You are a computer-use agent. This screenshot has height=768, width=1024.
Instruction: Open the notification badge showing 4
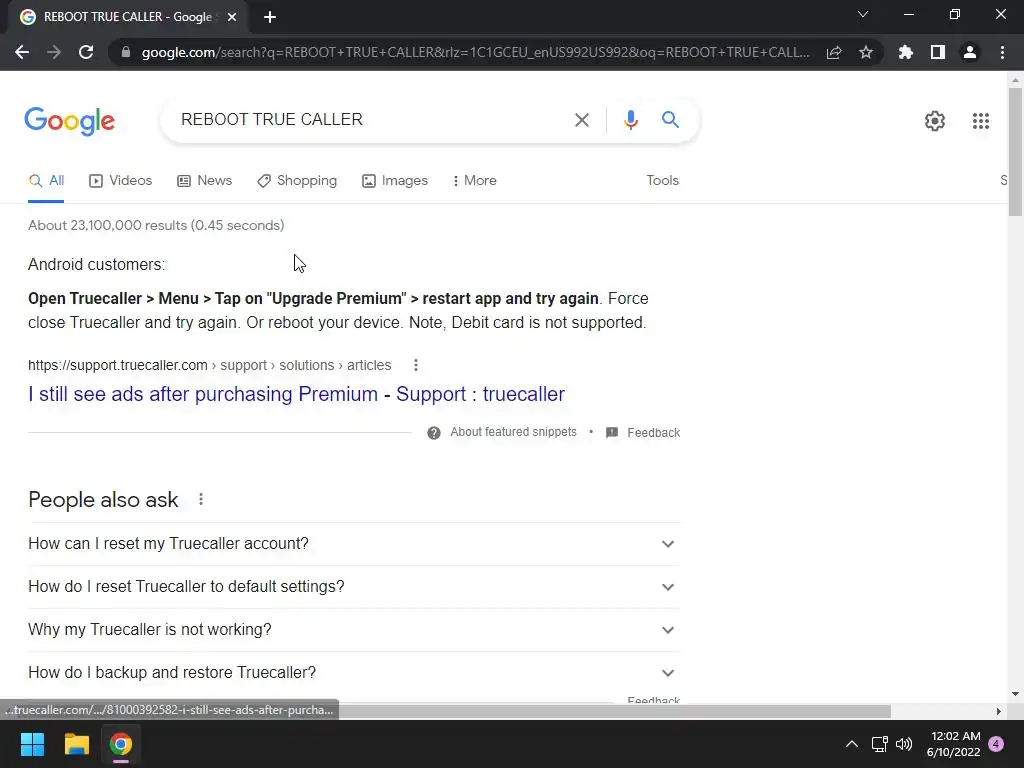pyautogui.click(x=996, y=744)
